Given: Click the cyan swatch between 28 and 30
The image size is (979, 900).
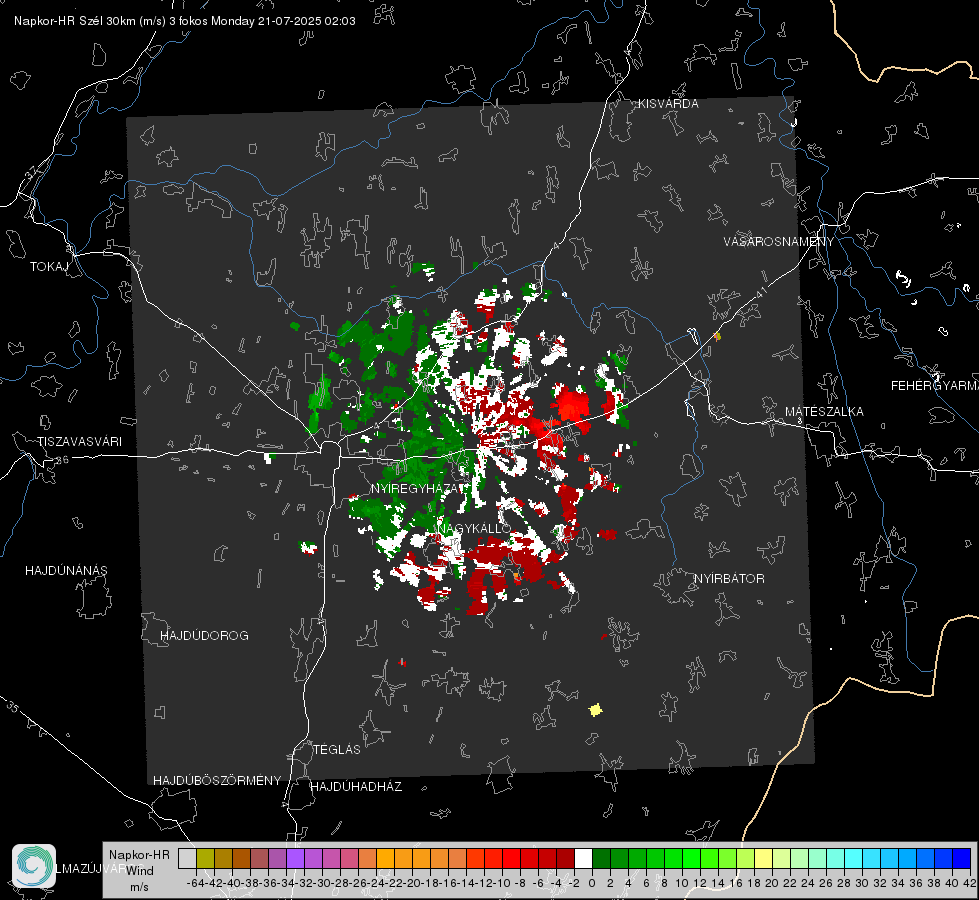Looking at the screenshot, I should pos(853,858).
